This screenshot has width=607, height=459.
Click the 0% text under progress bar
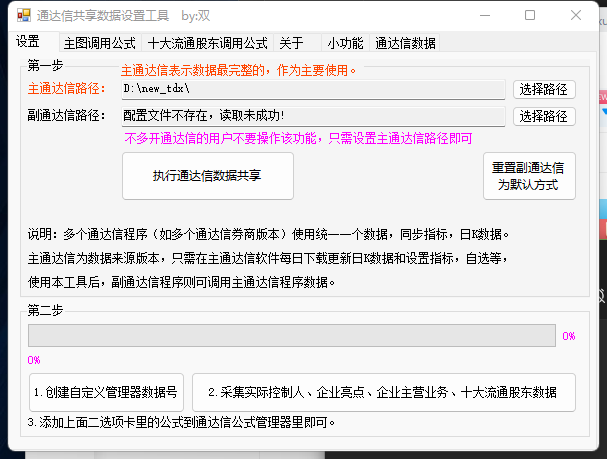[34, 360]
